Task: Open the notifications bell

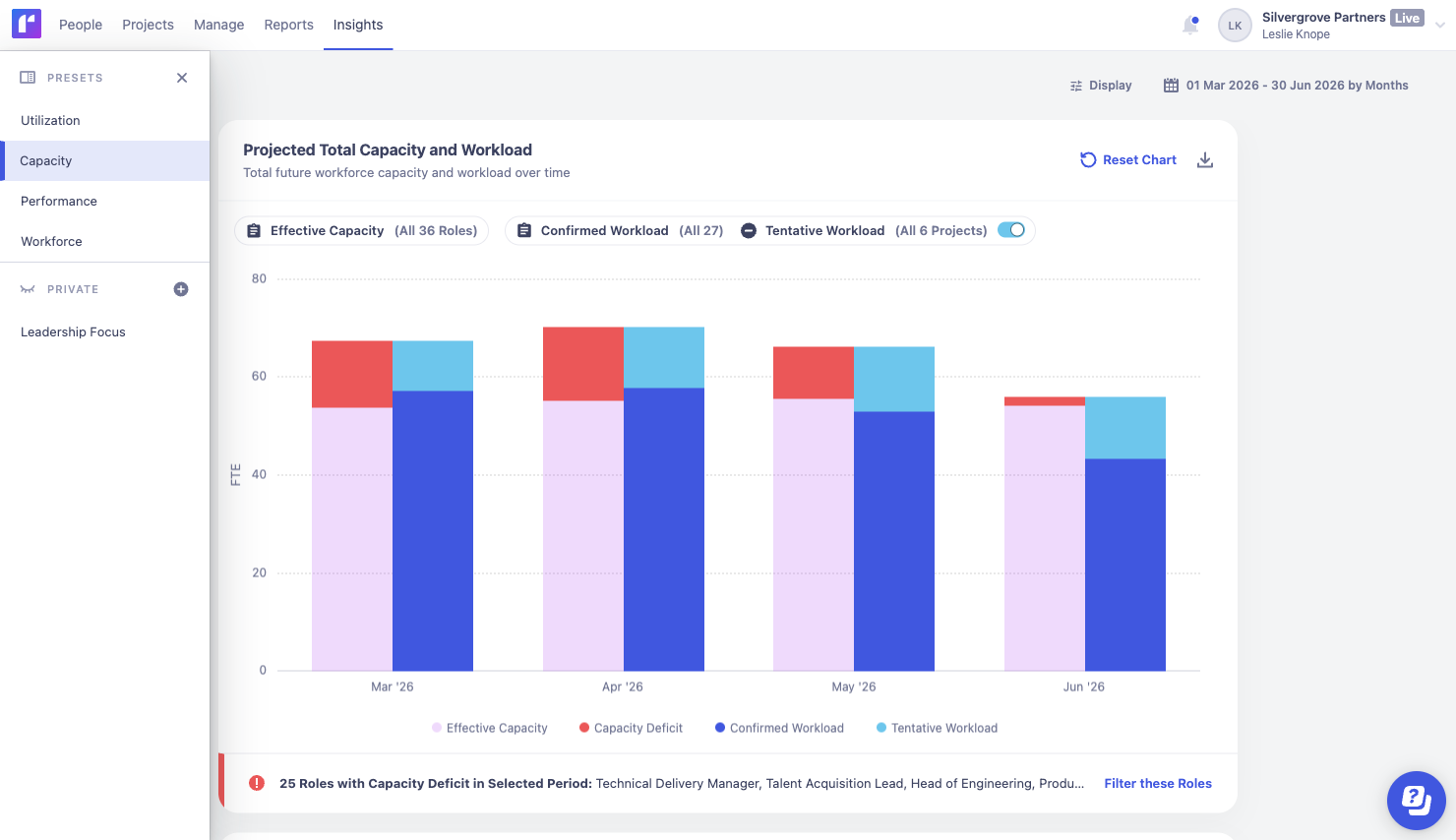Action: tap(1190, 26)
